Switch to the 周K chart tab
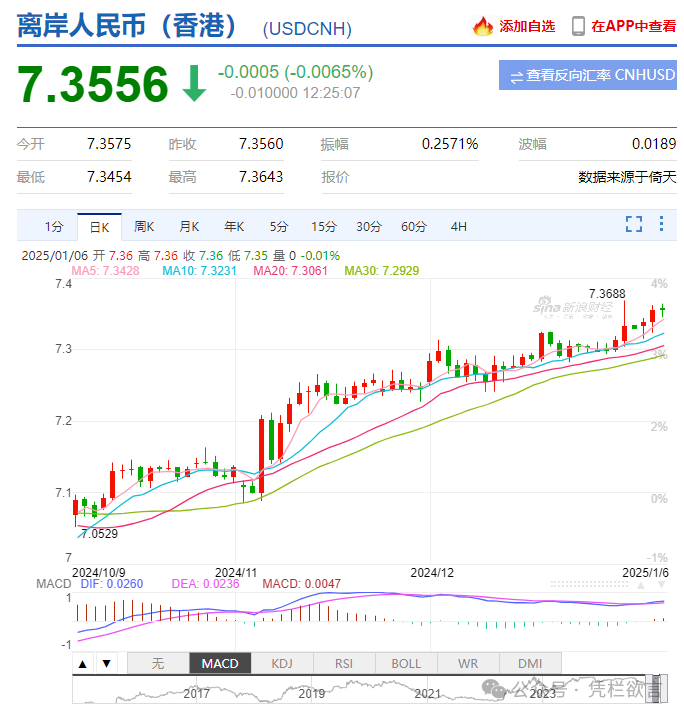The height and width of the screenshot is (716, 684). 144,227
